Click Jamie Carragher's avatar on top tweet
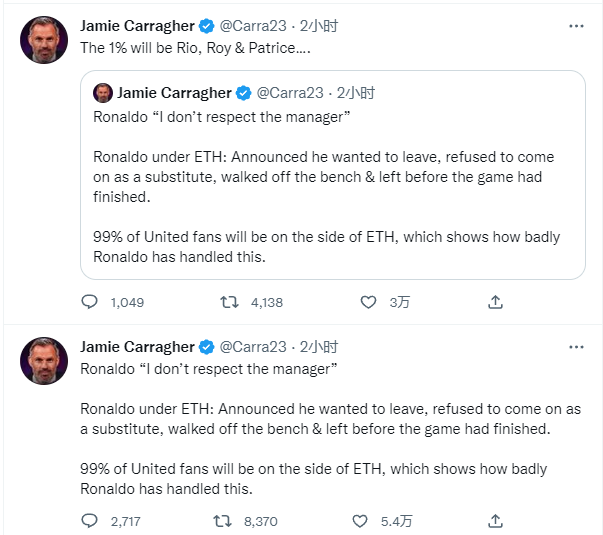This screenshot has width=603, height=535. point(45,41)
